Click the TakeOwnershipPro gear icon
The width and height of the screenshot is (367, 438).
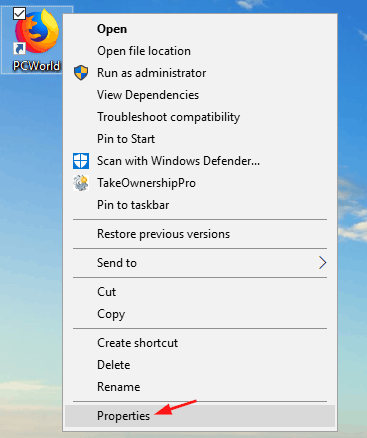tap(81, 183)
